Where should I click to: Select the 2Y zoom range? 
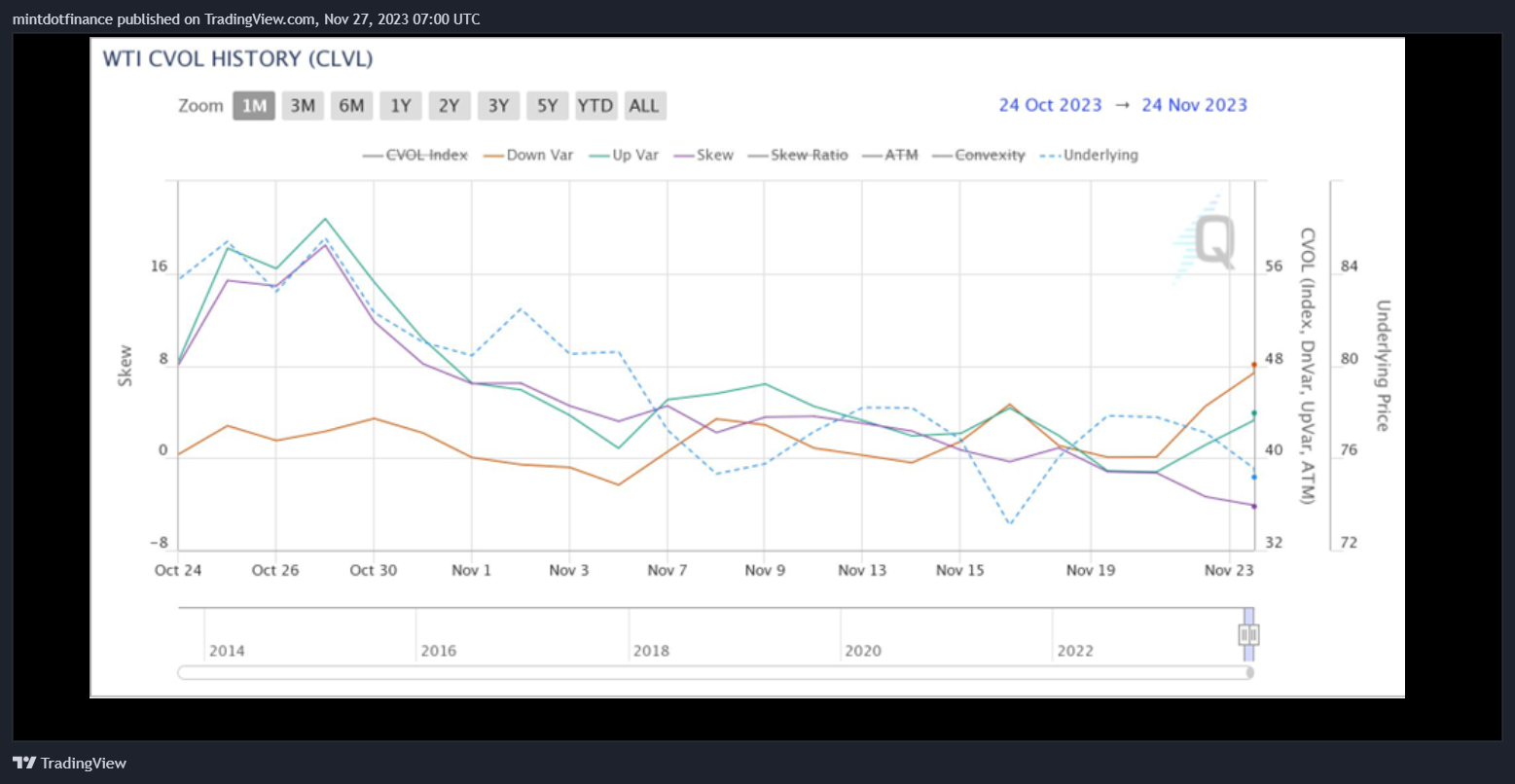tap(449, 106)
